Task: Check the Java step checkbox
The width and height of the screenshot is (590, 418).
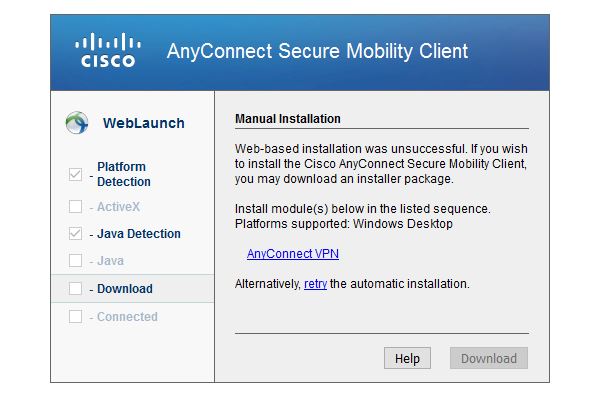Action: 75,260
